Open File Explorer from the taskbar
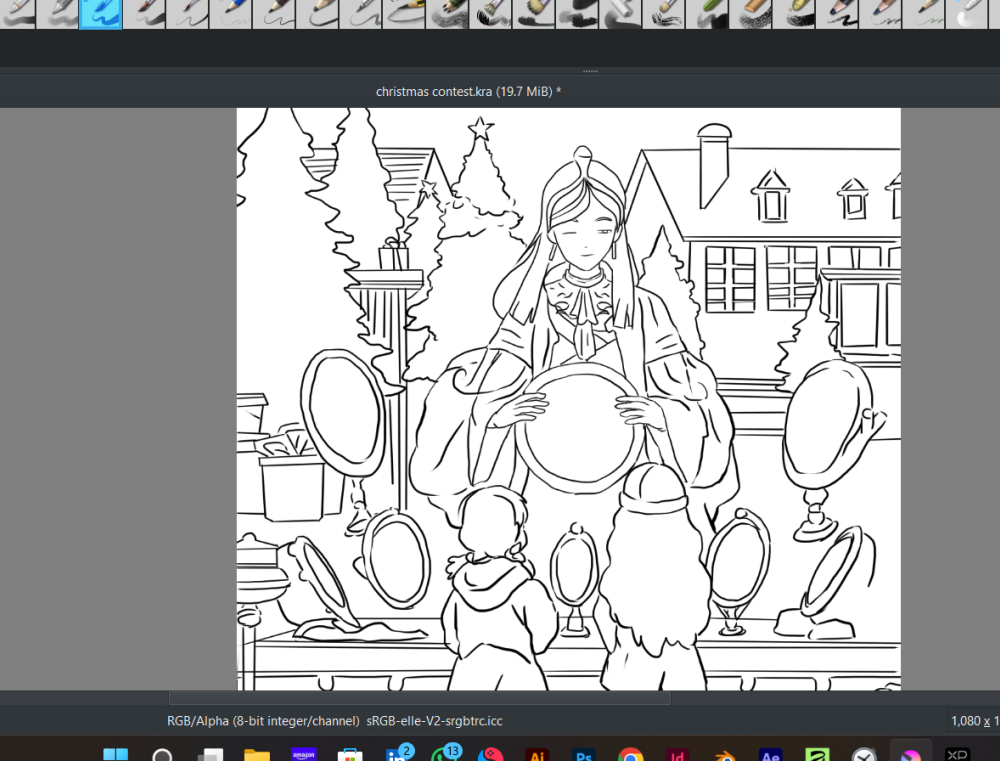 click(257, 756)
